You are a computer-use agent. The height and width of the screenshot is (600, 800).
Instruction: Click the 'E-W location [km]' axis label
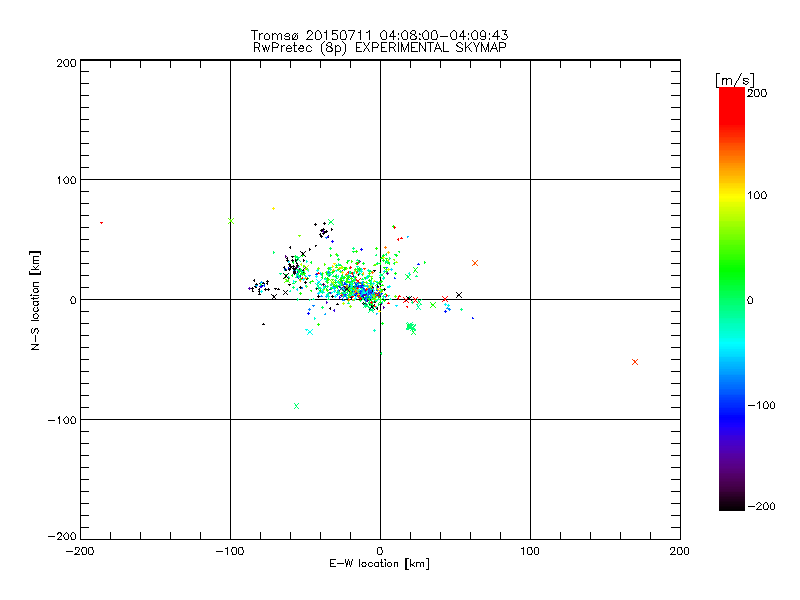coord(379,564)
